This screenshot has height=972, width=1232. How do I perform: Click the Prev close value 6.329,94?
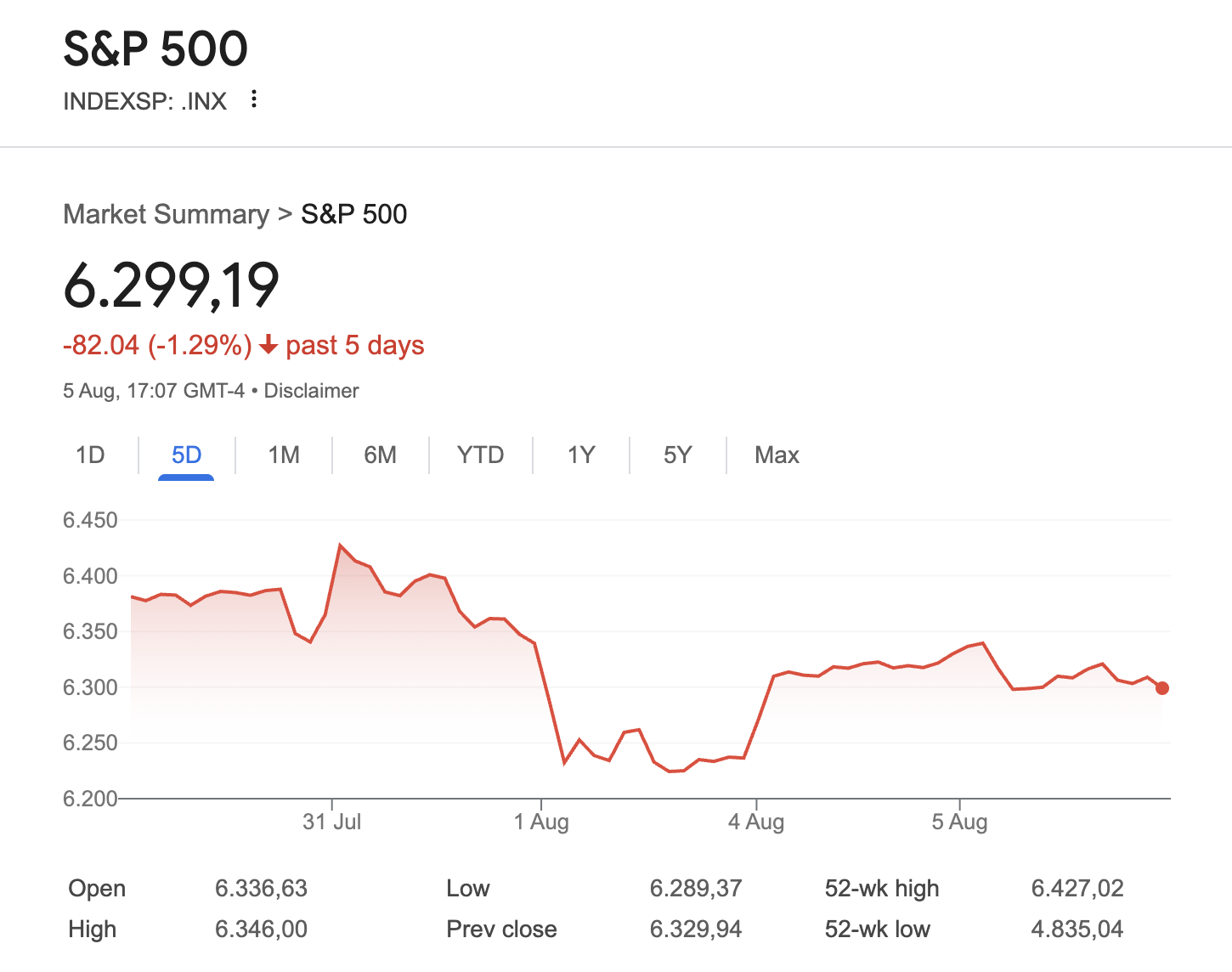695,930
